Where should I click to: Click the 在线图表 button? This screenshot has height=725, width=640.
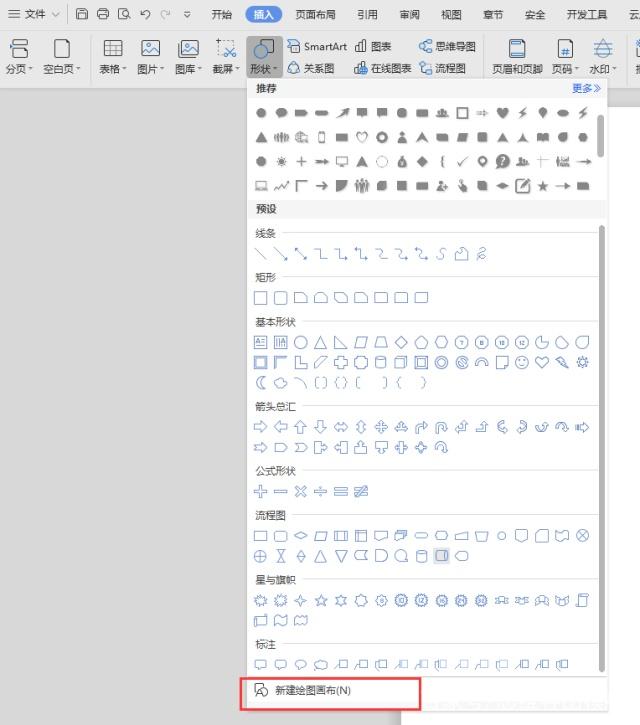click(x=382, y=68)
